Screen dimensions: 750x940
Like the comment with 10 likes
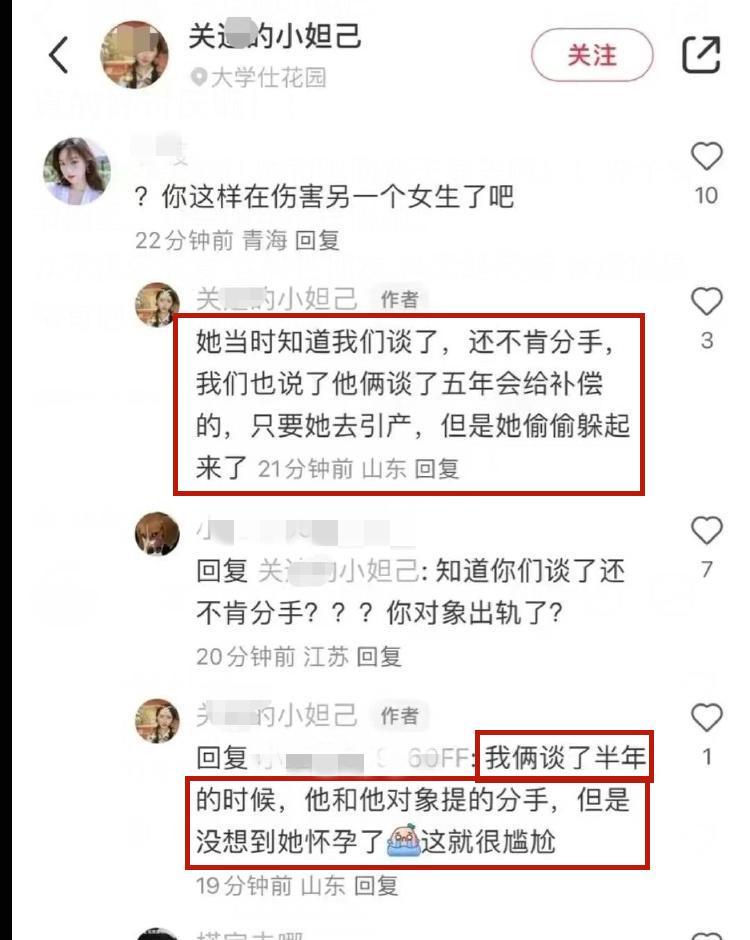coord(707,156)
